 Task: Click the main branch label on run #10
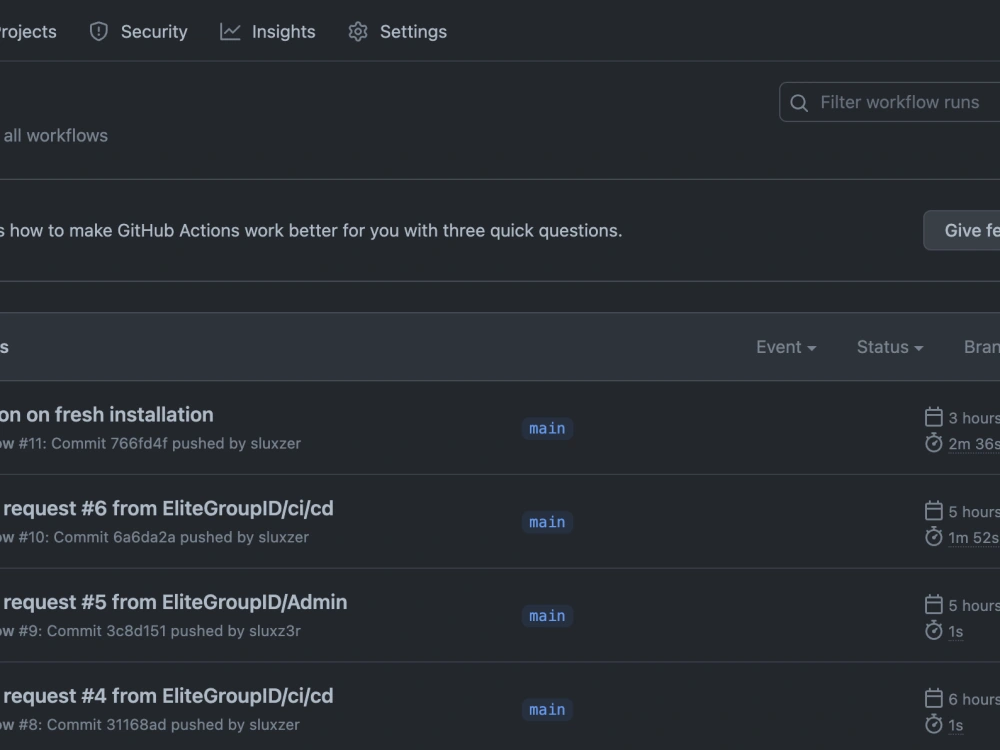[547, 522]
